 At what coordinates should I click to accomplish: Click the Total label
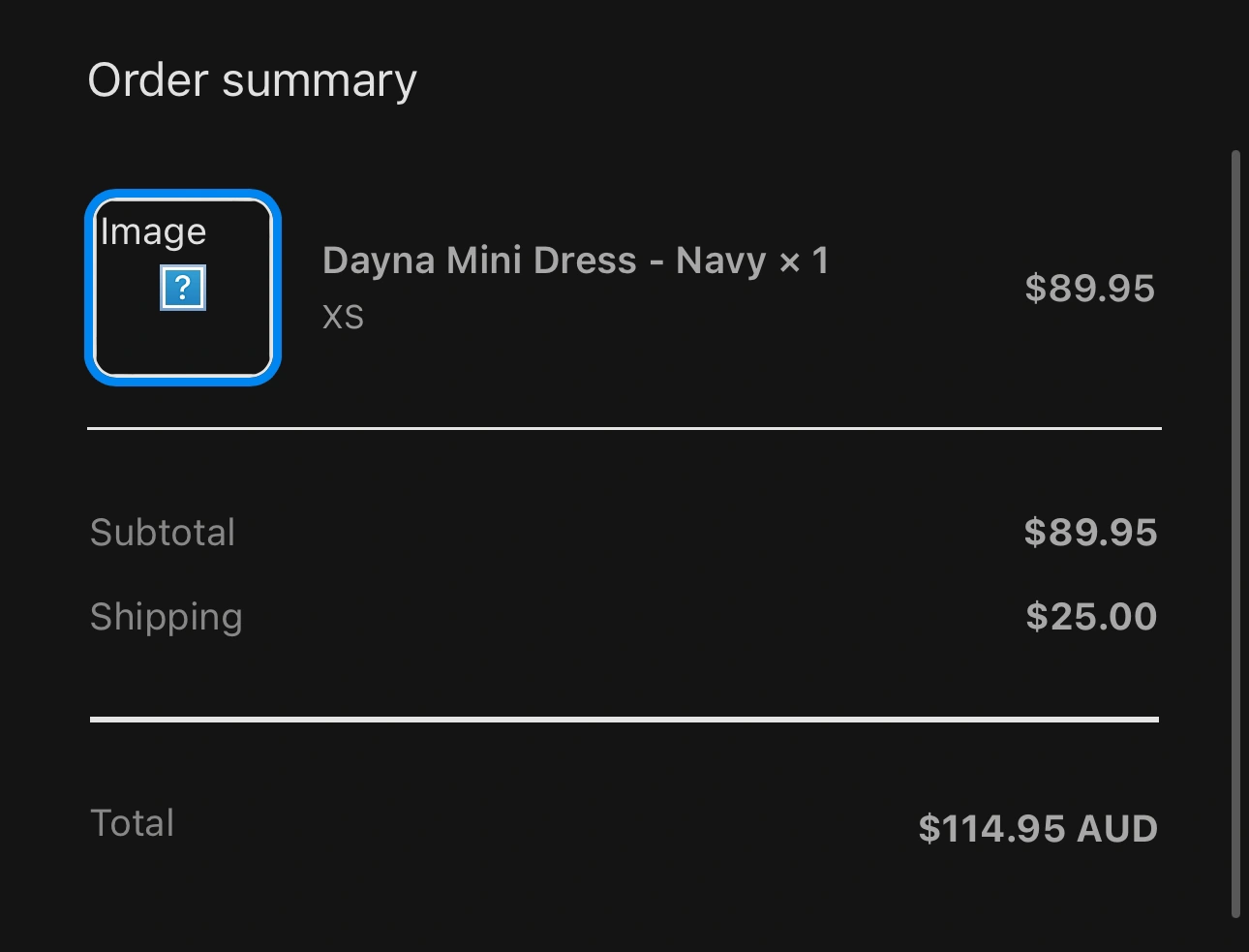[x=132, y=823]
